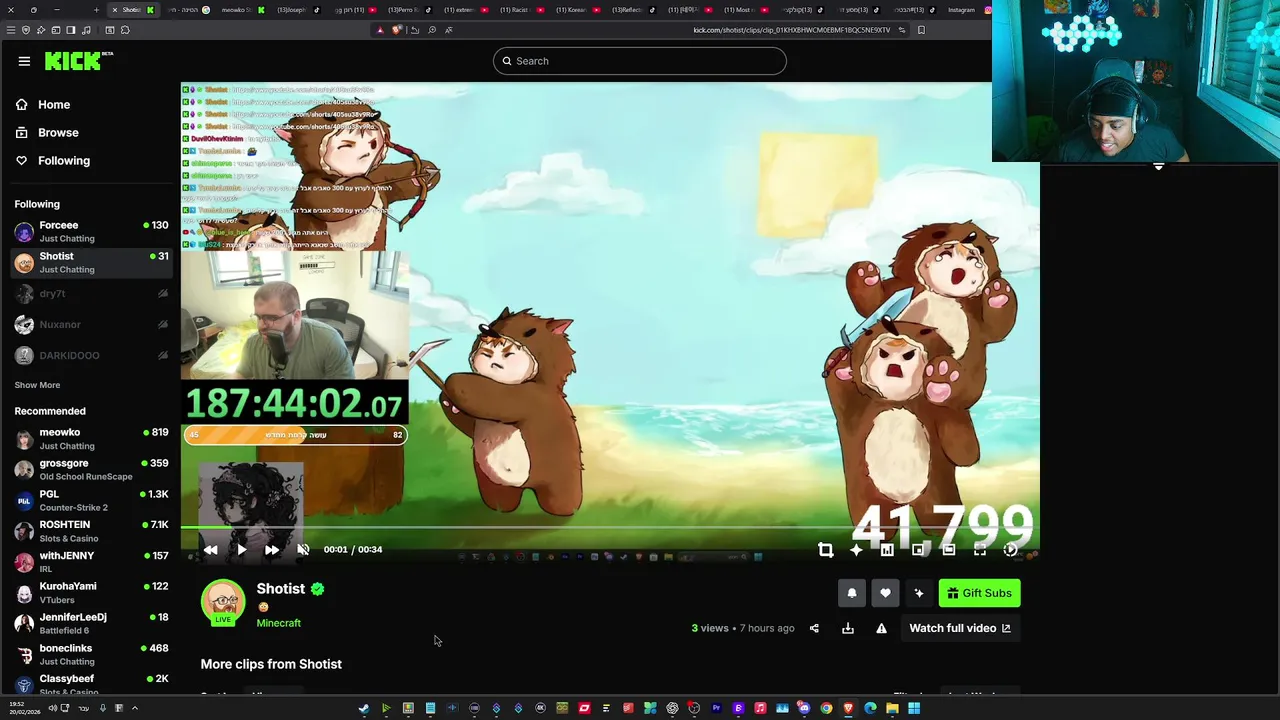Fast forward the clip
This screenshot has width=1280, height=720.
pos(272,550)
